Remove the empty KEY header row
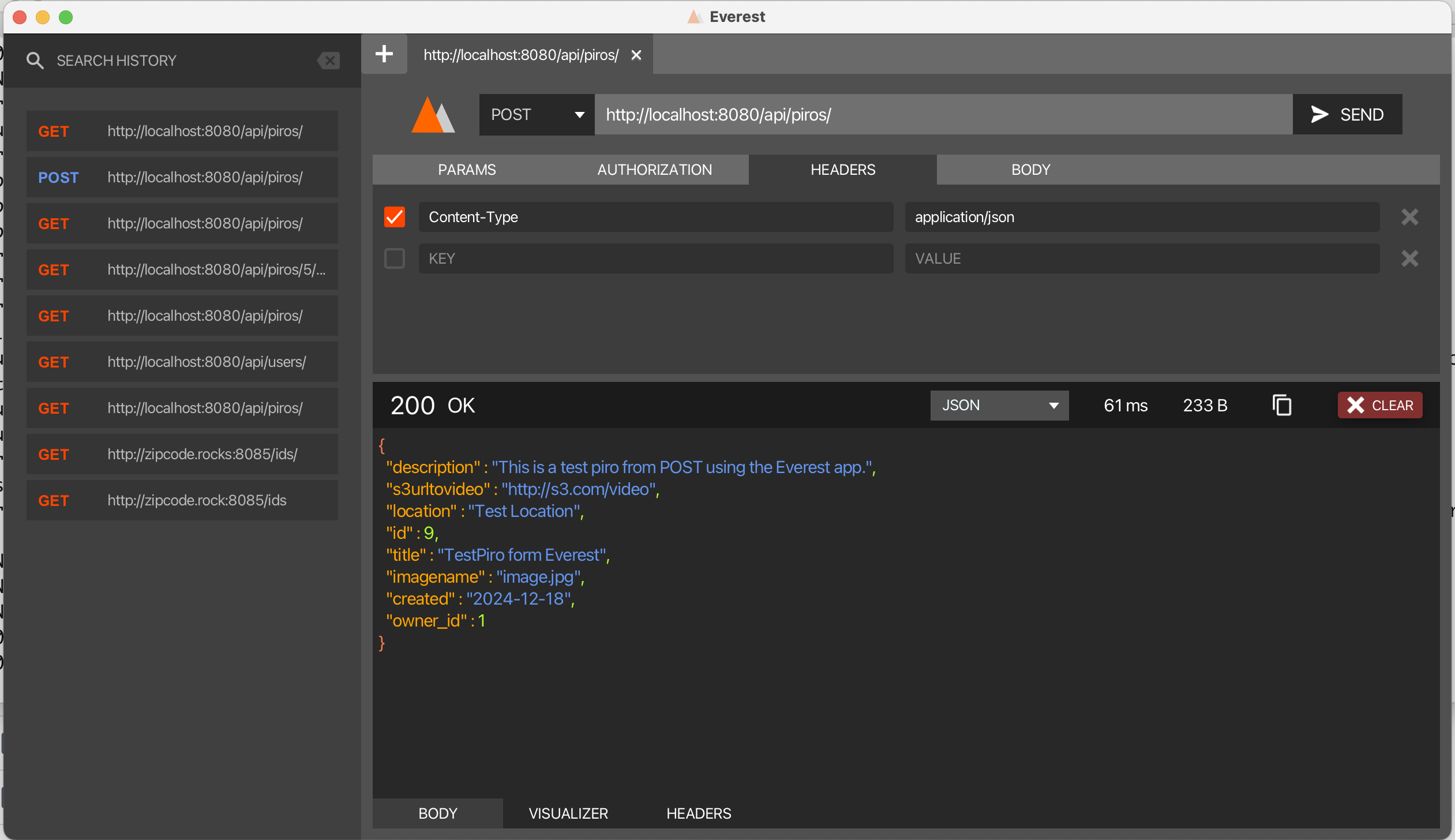 [1409, 258]
